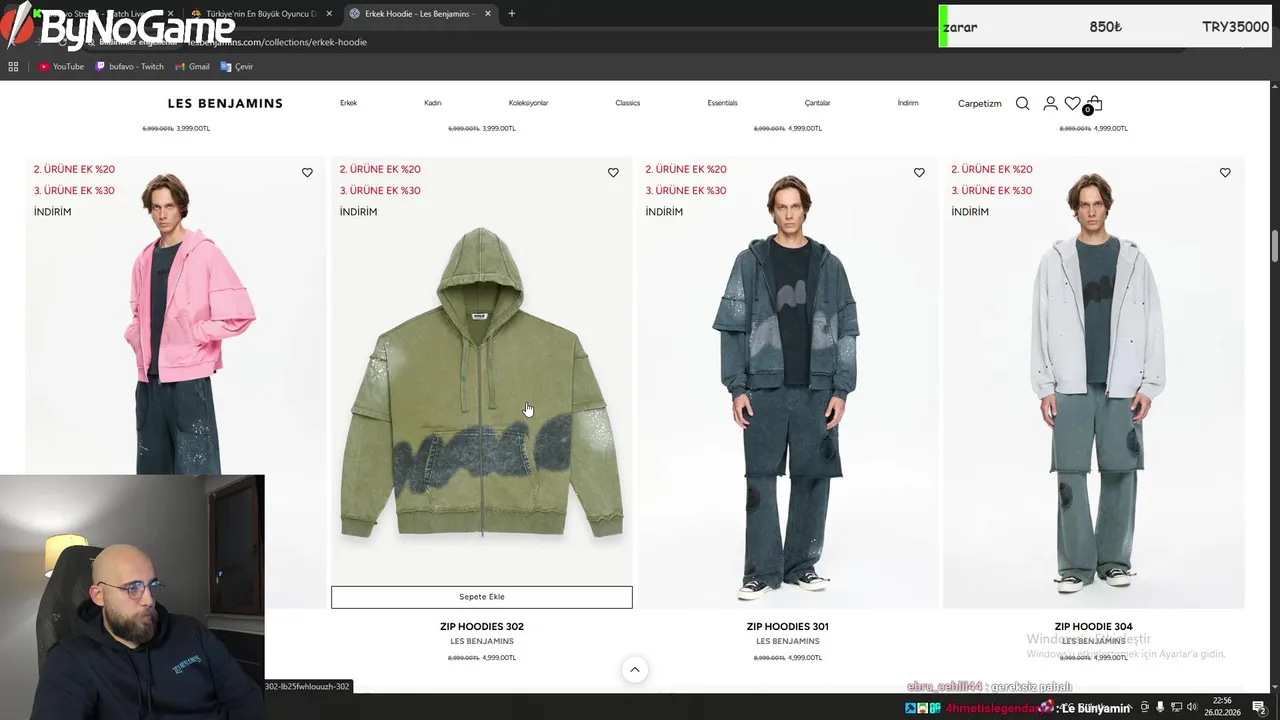The width and height of the screenshot is (1280, 720).
Task: Open the Windows notification center icon
Action: click(1259, 707)
